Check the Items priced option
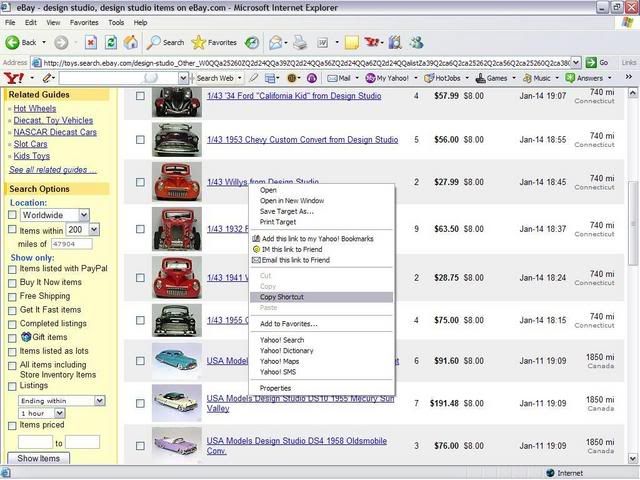Screen dimensions: 640x480 click(12, 426)
